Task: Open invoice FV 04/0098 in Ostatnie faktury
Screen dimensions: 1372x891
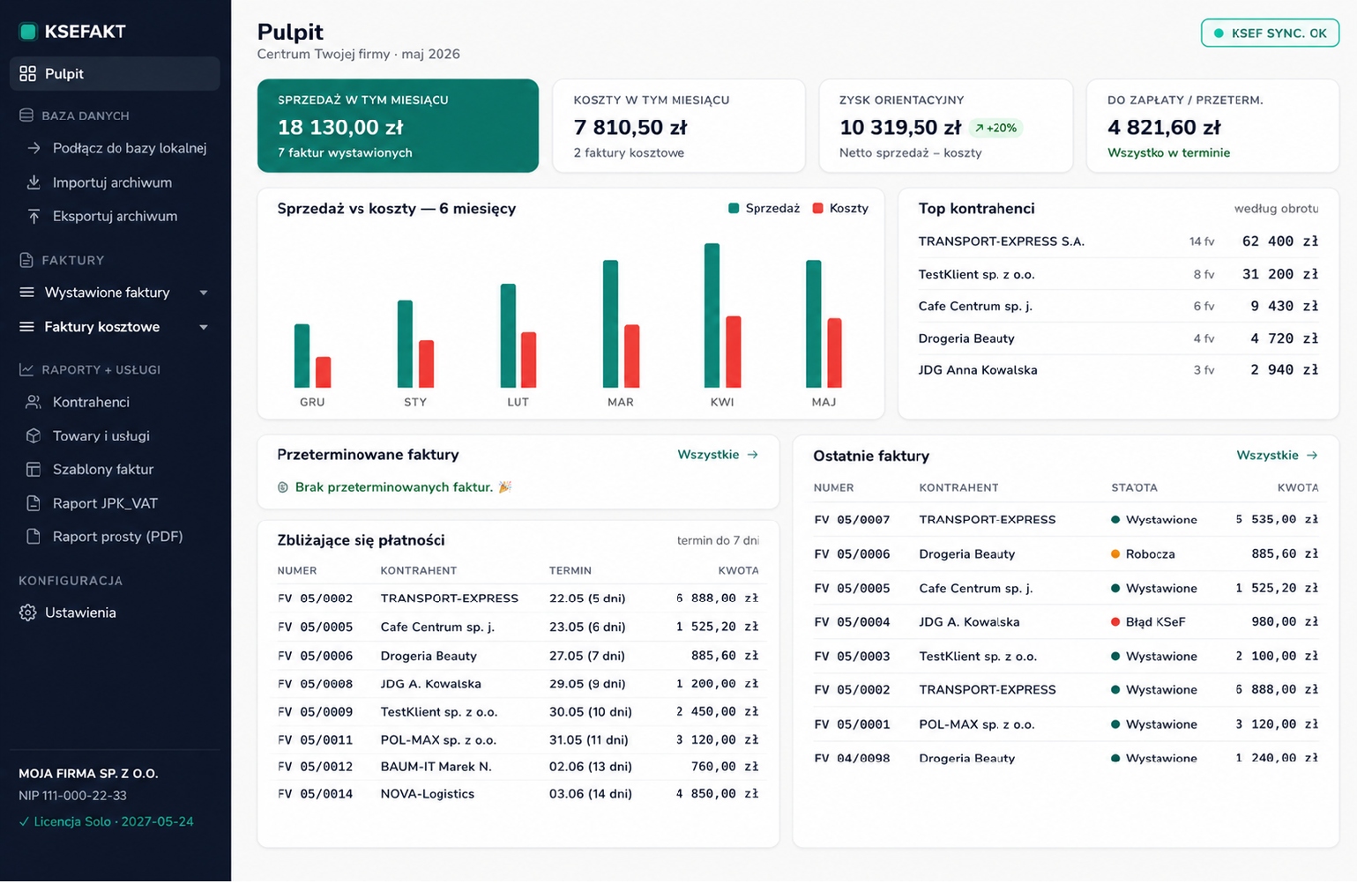Action: 1066,758
